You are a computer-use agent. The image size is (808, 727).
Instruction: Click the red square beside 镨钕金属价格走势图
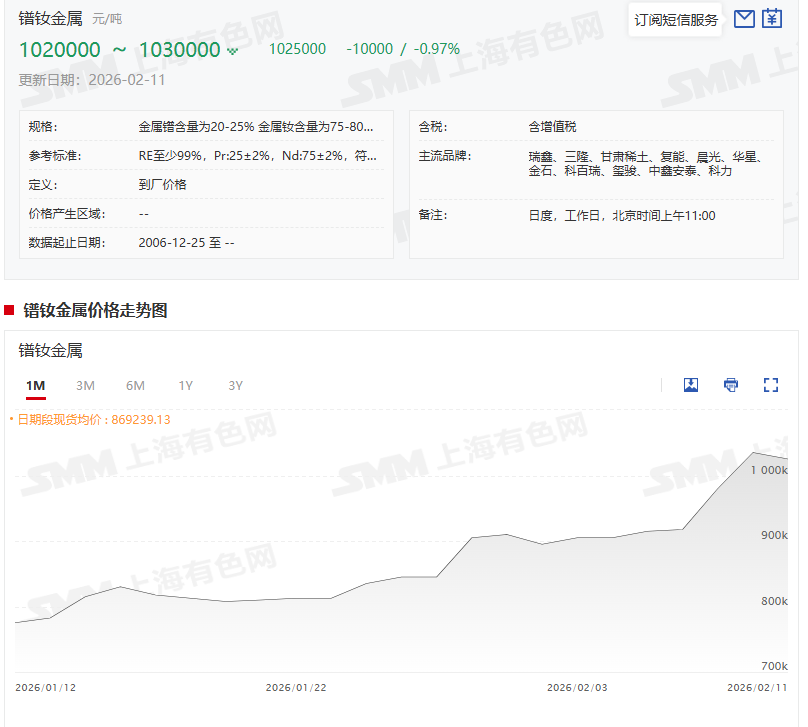(10, 310)
